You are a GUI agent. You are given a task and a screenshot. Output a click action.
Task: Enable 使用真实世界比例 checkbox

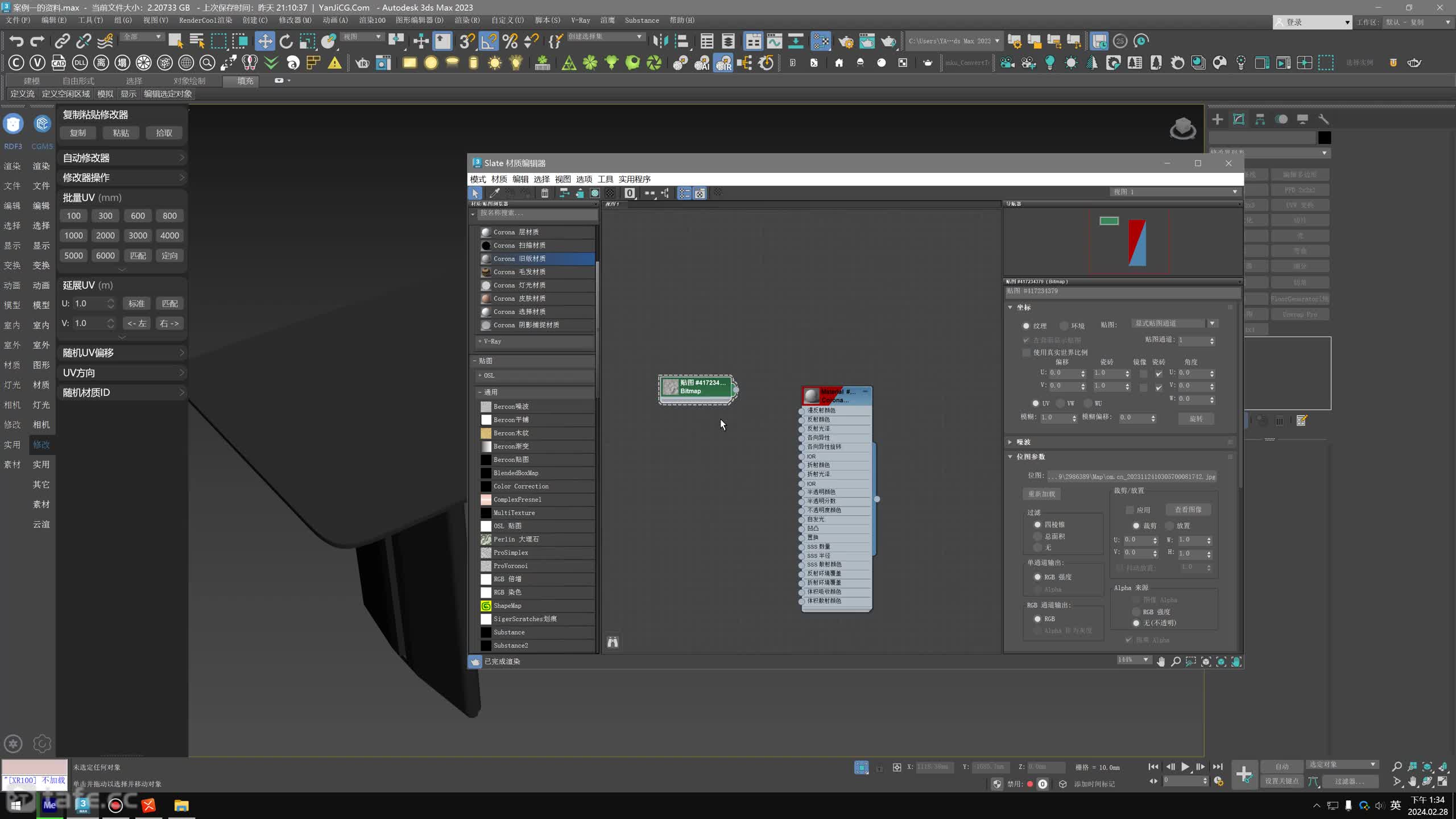[x=1027, y=353]
